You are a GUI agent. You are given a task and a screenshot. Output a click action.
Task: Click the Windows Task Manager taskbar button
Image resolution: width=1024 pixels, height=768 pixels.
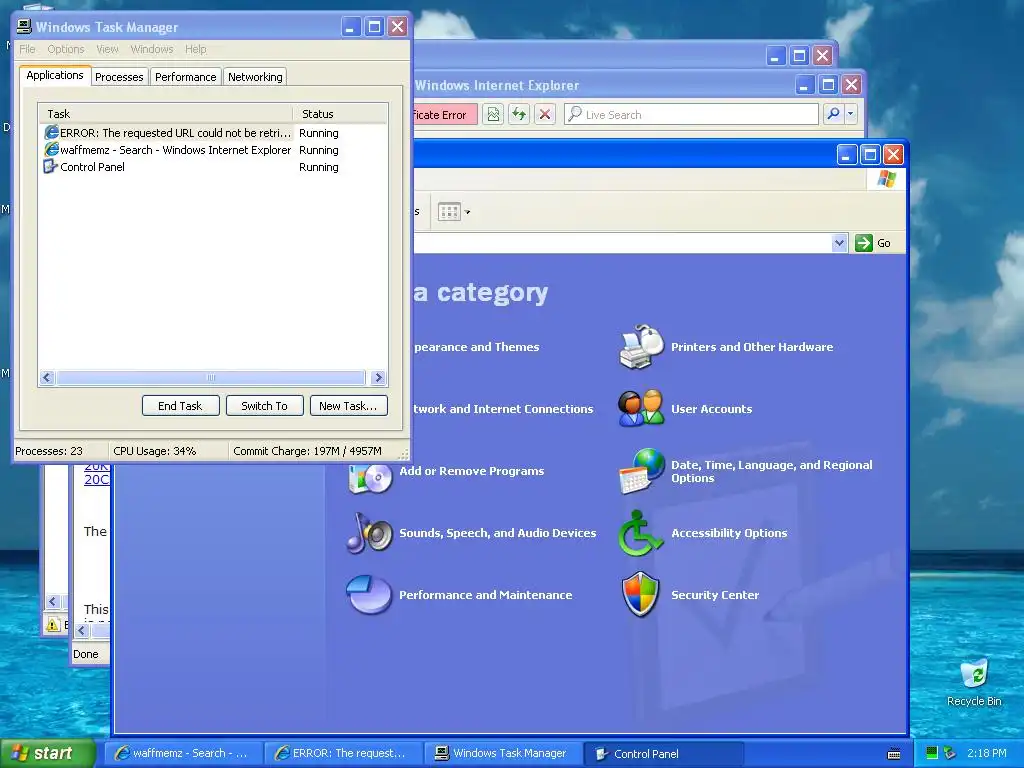click(503, 754)
